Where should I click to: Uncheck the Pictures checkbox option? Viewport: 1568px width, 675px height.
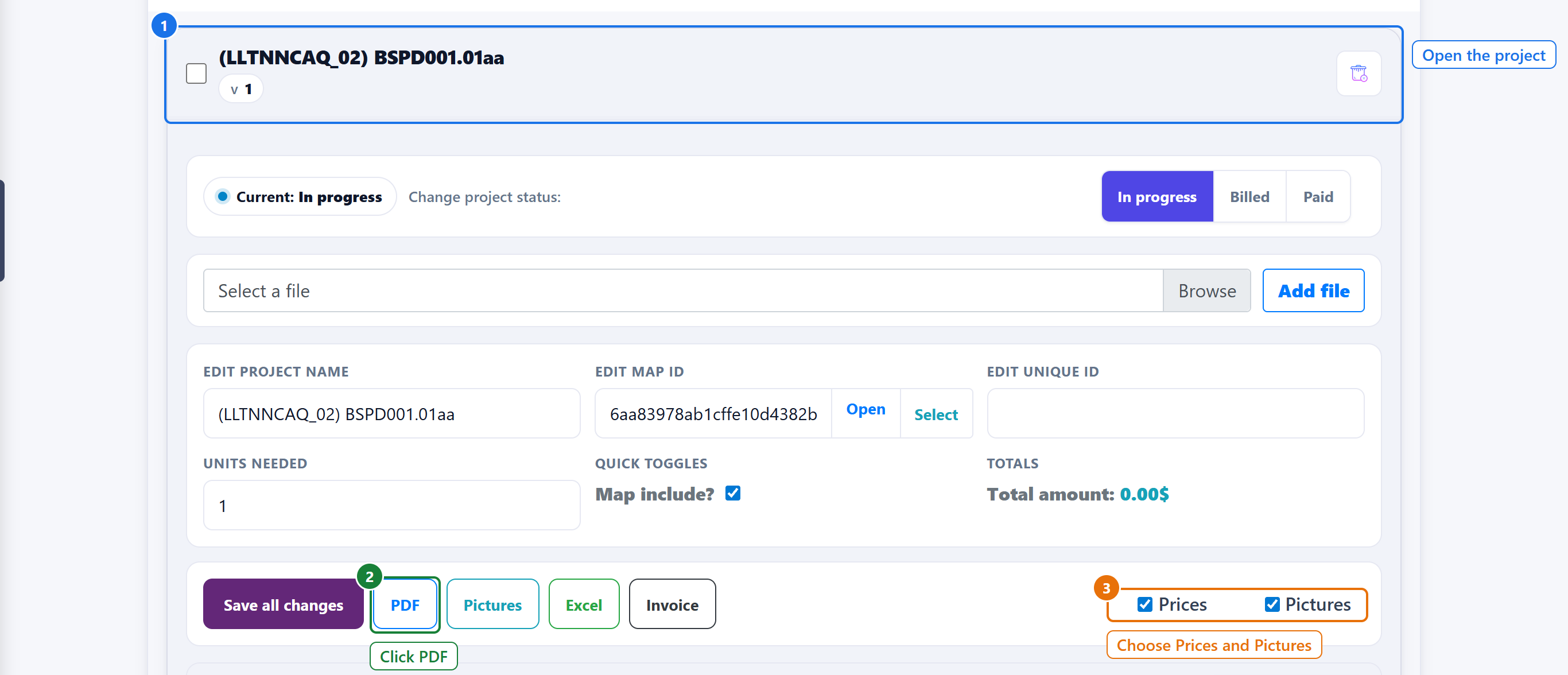click(1272, 604)
